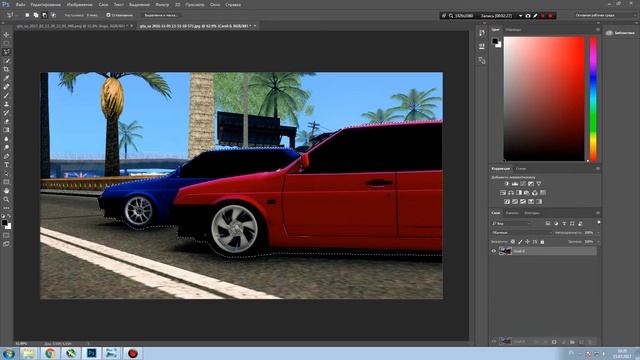Image resolution: width=640 pixels, height=360 pixels.
Task: Add an Invert adjustment layer
Action: [x=507, y=202]
